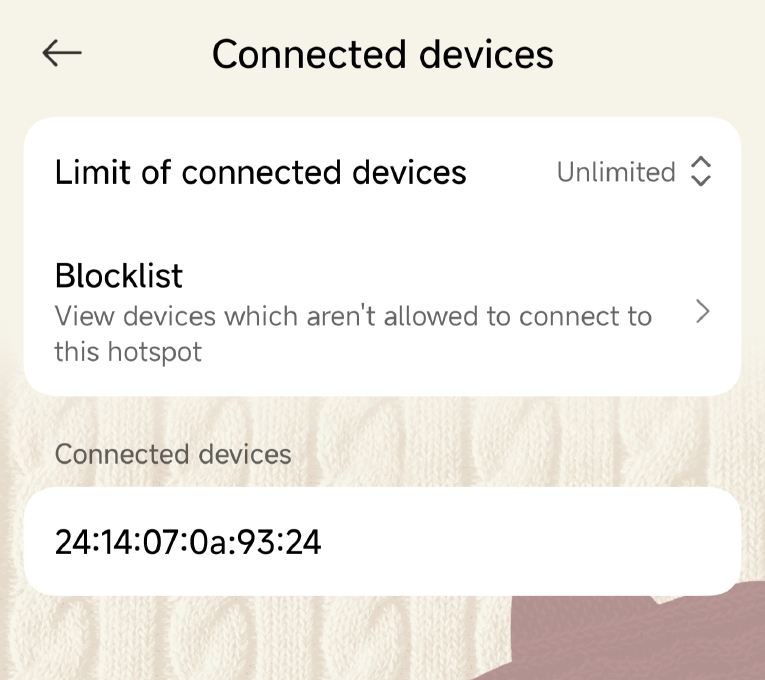The width and height of the screenshot is (765, 680).
Task: Click the Connected devices section header
Action: click(173, 455)
